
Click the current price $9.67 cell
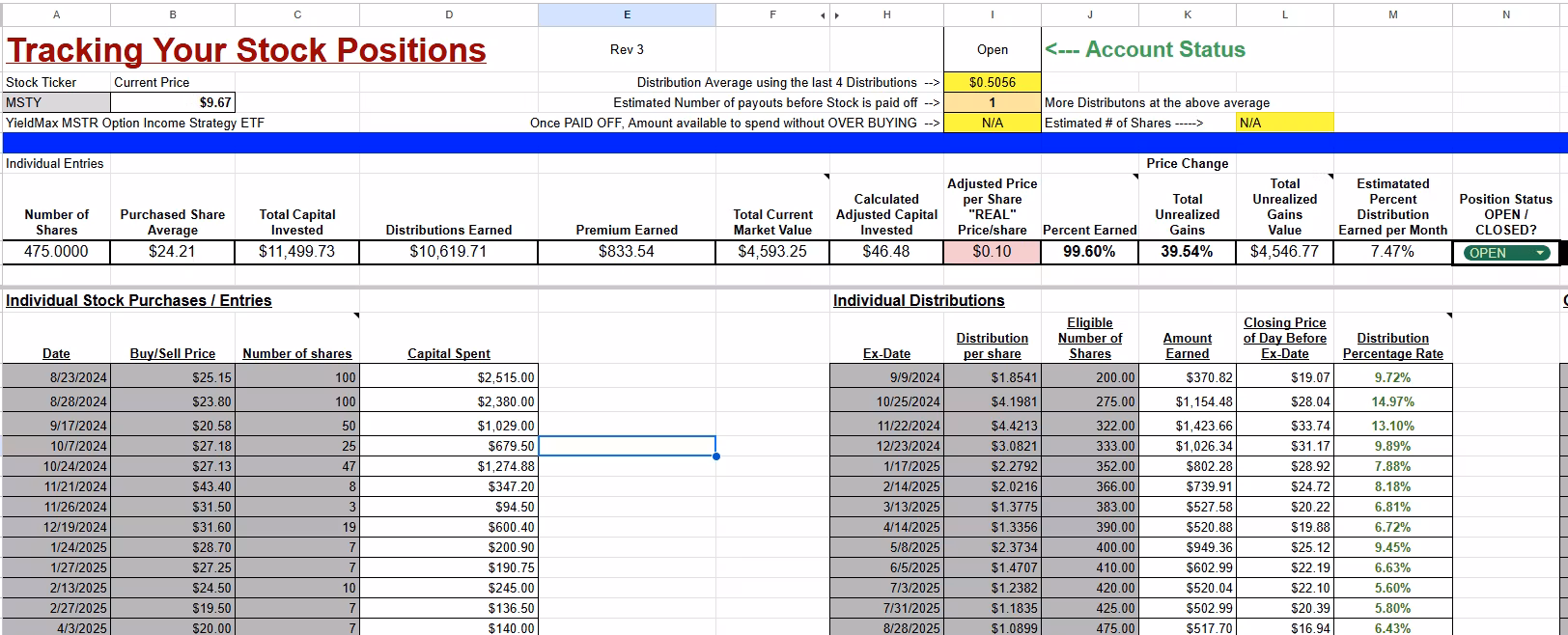tap(173, 102)
